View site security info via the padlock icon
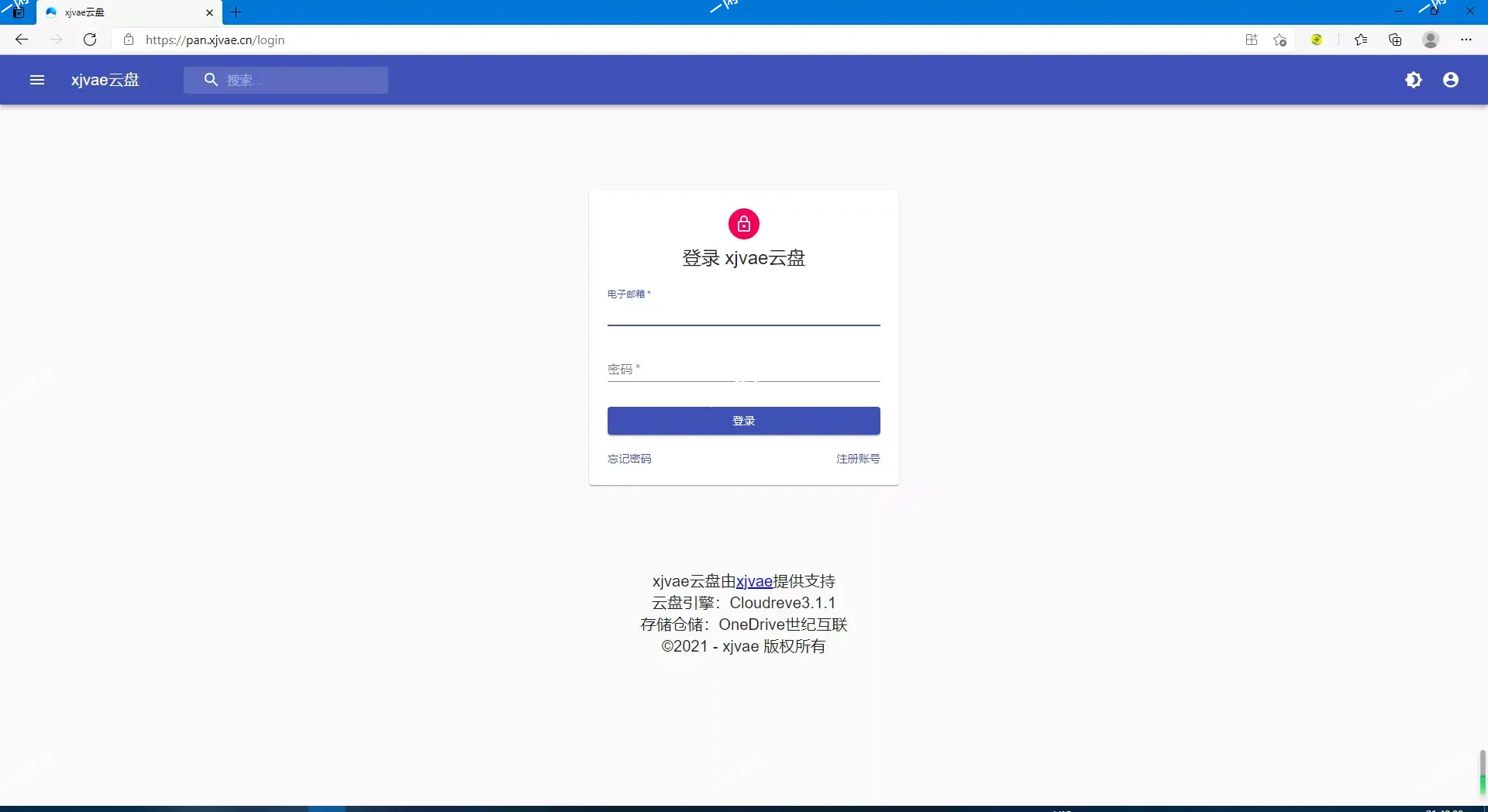Image resolution: width=1488 pixels, height=812 pixels. click(129, 40)
